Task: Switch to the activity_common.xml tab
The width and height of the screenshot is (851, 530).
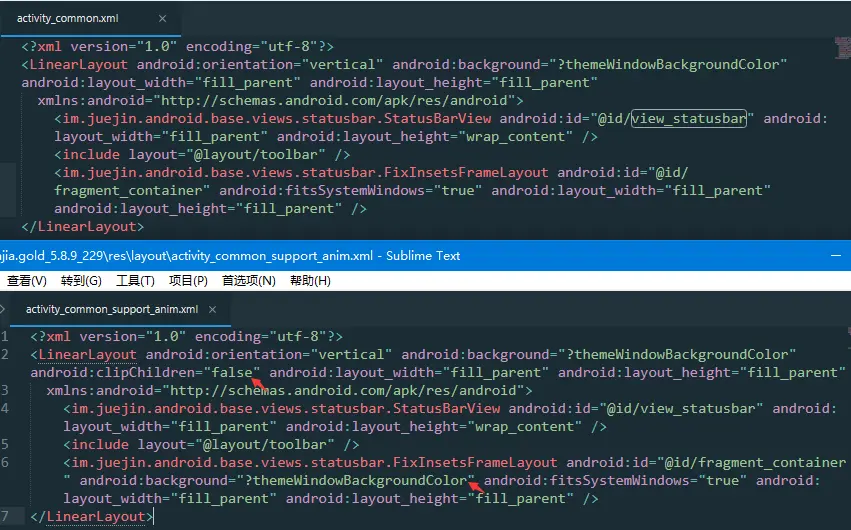Action: coord(68,18)
